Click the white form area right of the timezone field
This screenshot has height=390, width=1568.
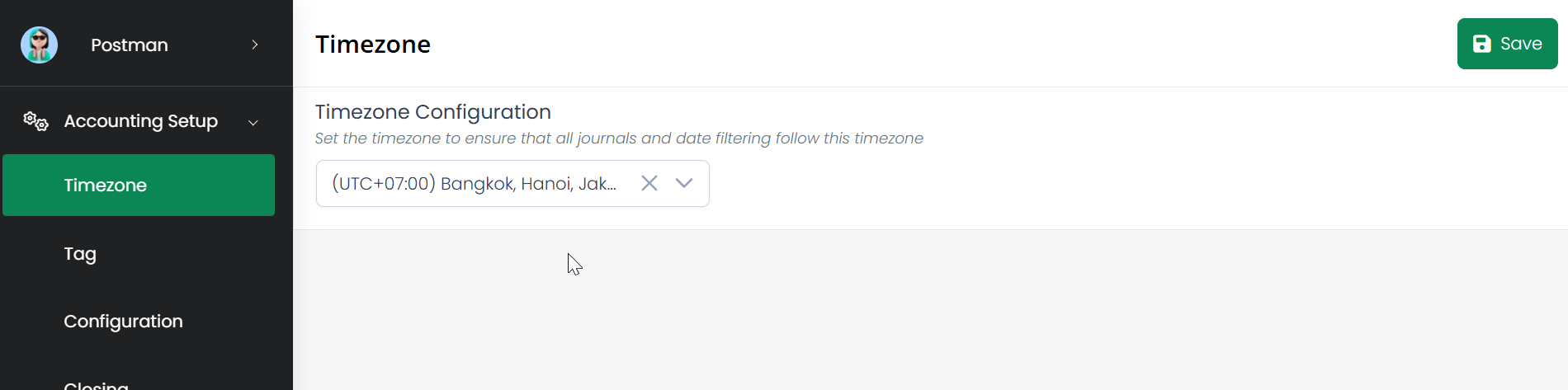click(1073, 183)
